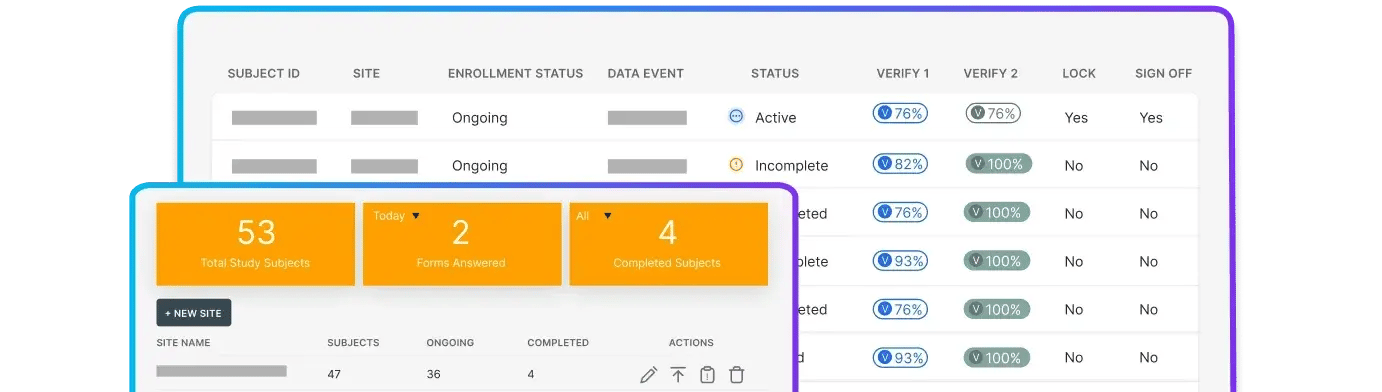The image size is (1382, 392).
Task: Click the ENROLLMENT STATUS column header
Action: pyautogui.click(x=515, y=73)
